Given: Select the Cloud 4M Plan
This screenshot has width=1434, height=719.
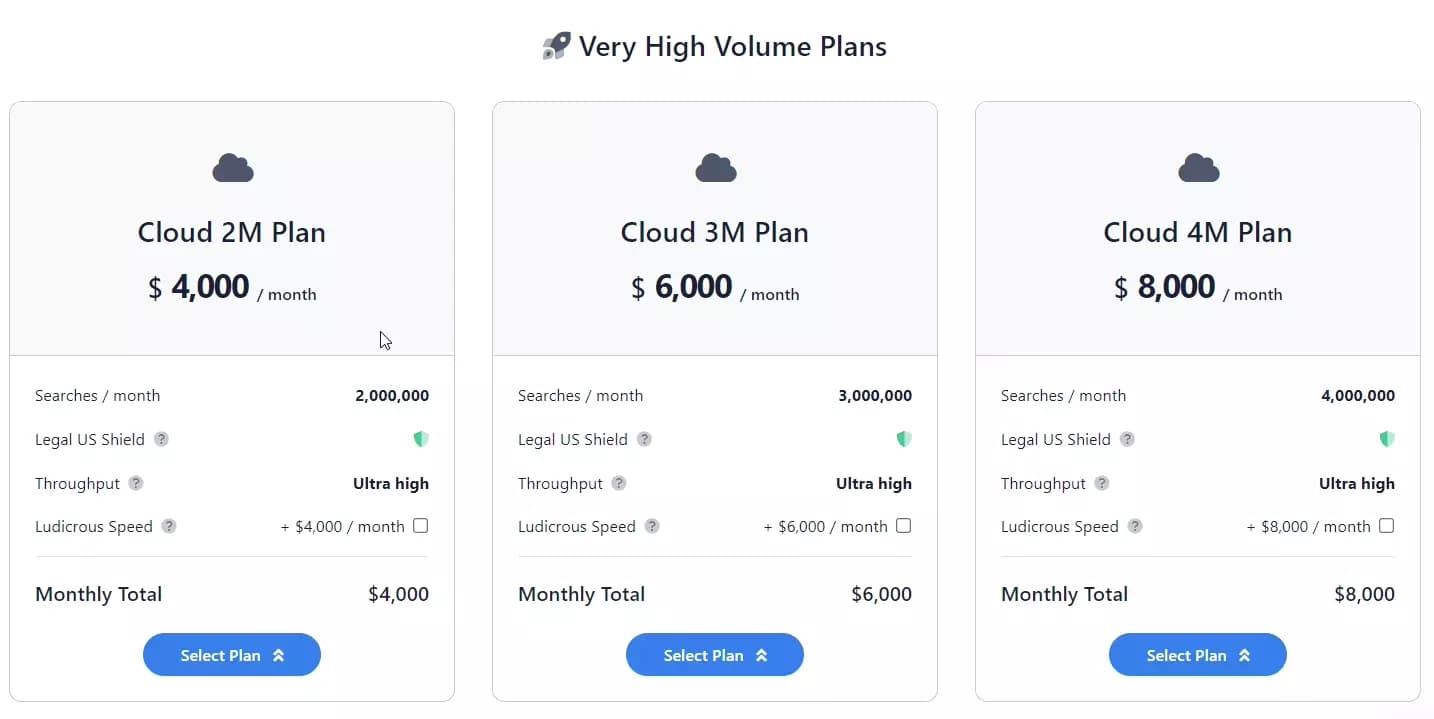Looking at the screenshot, I should pyautogui.click(x=1198, y=655).
